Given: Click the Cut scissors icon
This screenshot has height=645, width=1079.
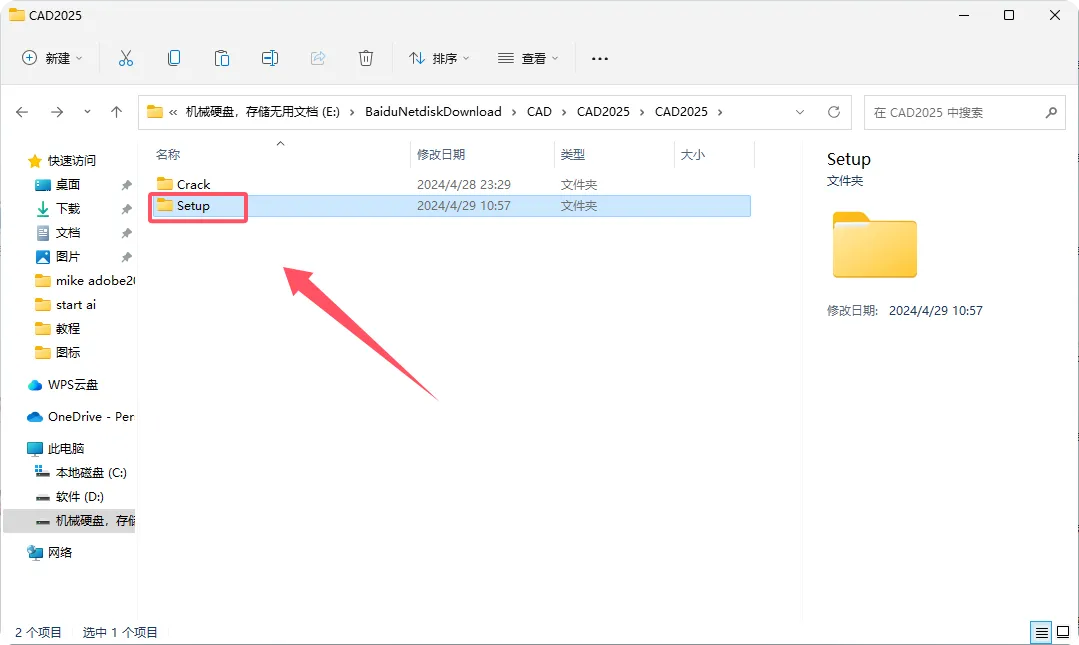Looking at the screenshot, I should (x=125, y=59).
